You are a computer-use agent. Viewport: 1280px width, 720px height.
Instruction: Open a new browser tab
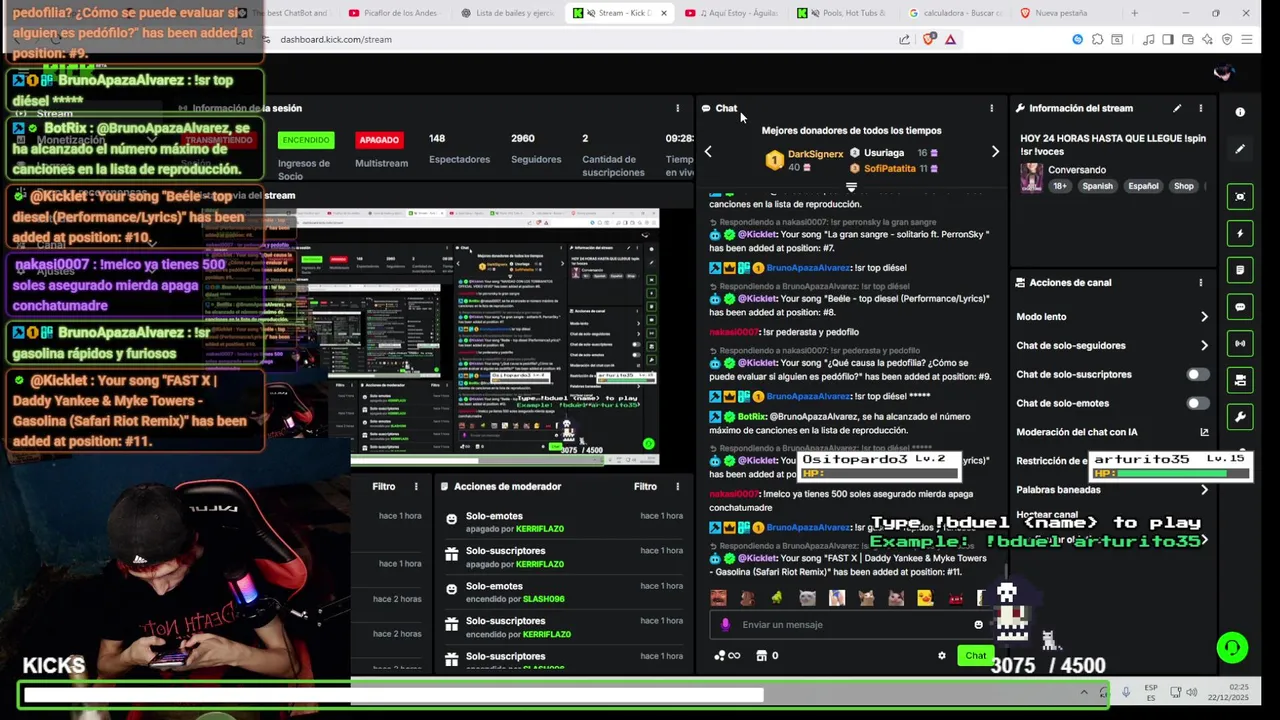click(x=1134, y=13)
